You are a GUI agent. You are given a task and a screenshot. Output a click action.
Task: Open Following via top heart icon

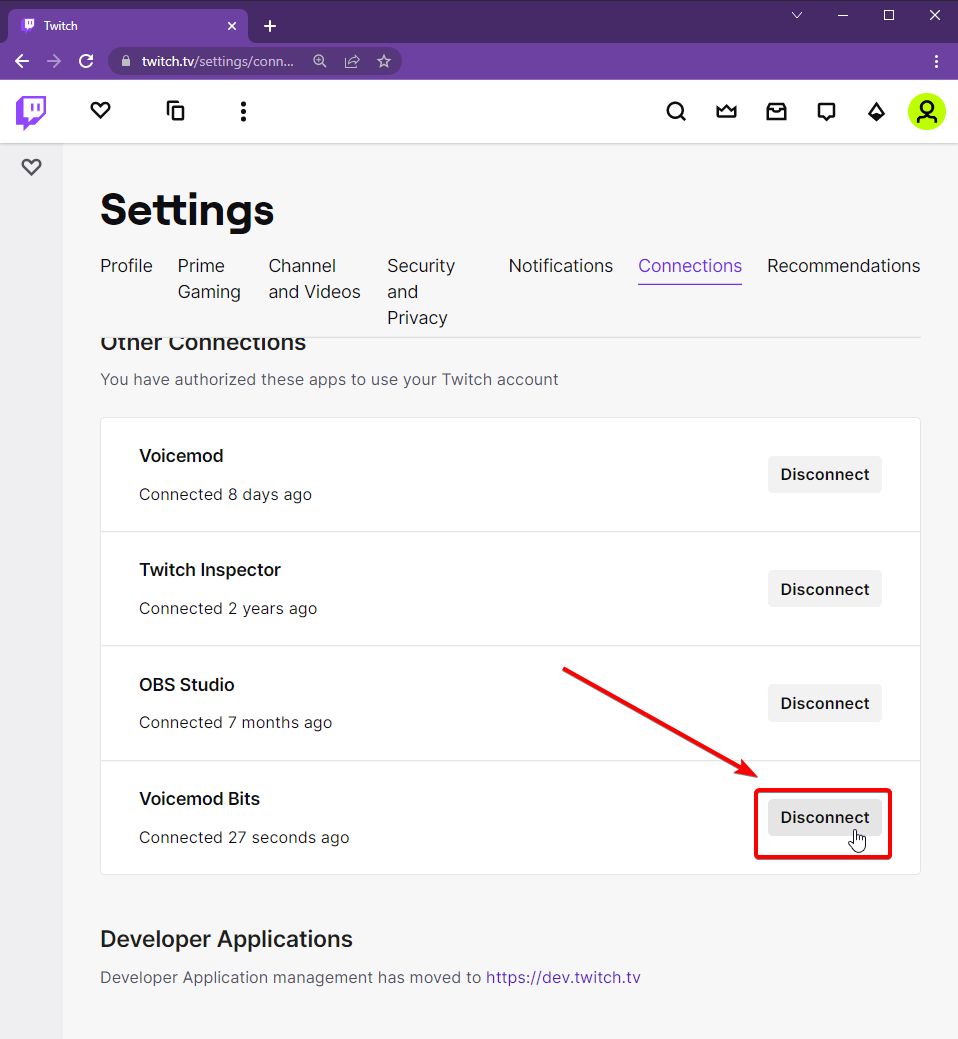point(100,111)
